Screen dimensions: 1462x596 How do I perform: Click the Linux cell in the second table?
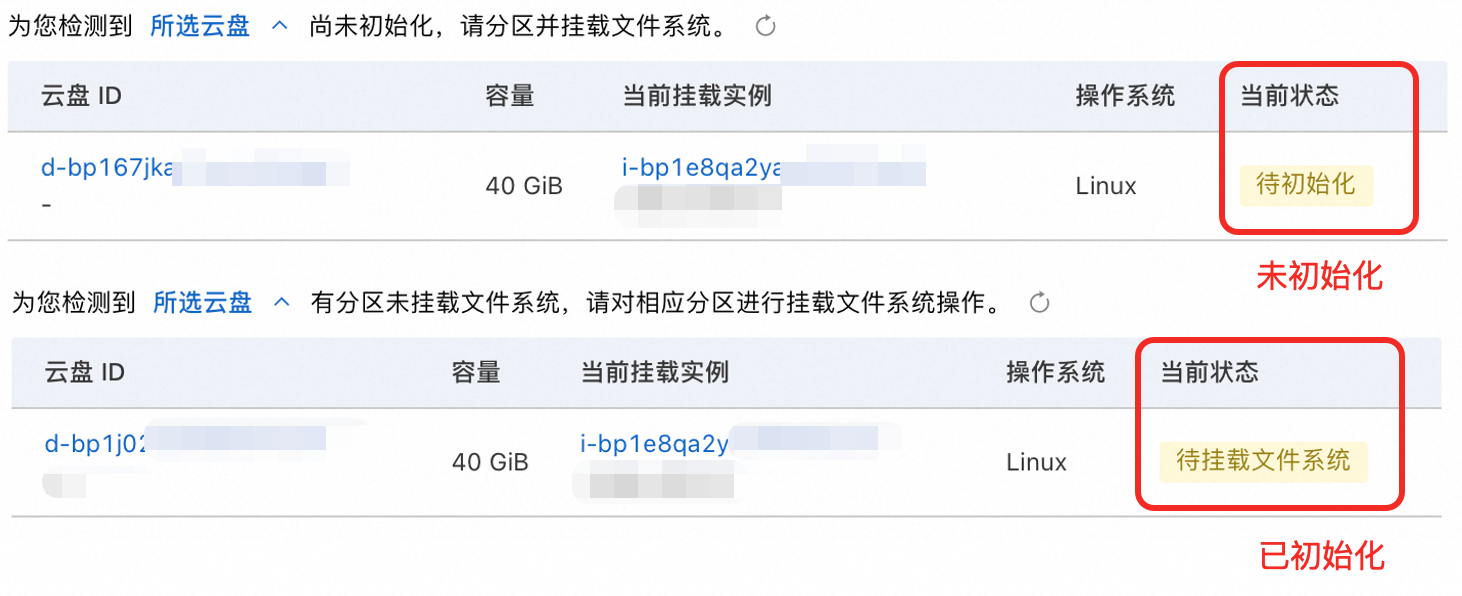(x=1037, y=462)
